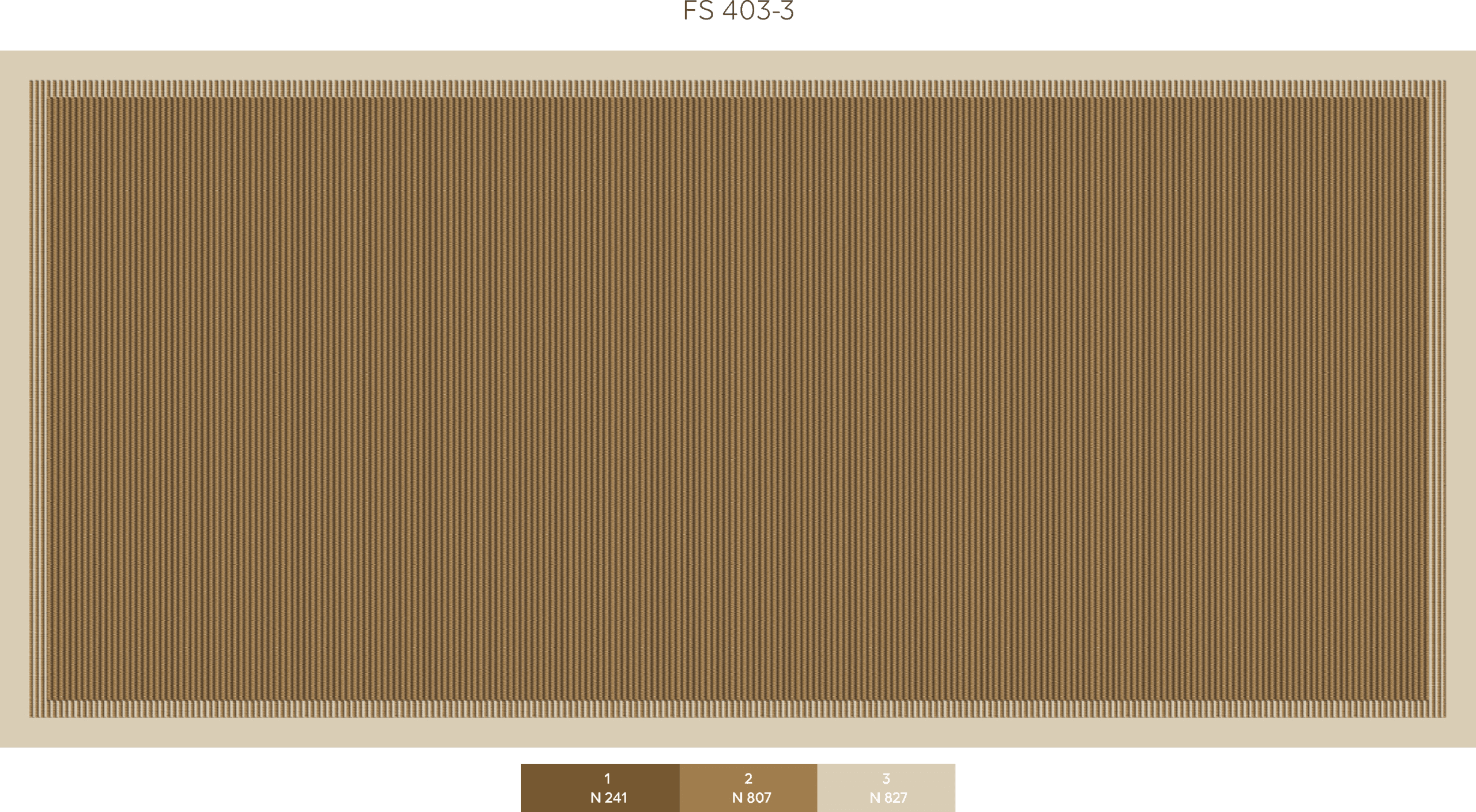The image size is (1476, 812).
Task: Click the number 1 on the first swatch
Action: pos(607,779)
